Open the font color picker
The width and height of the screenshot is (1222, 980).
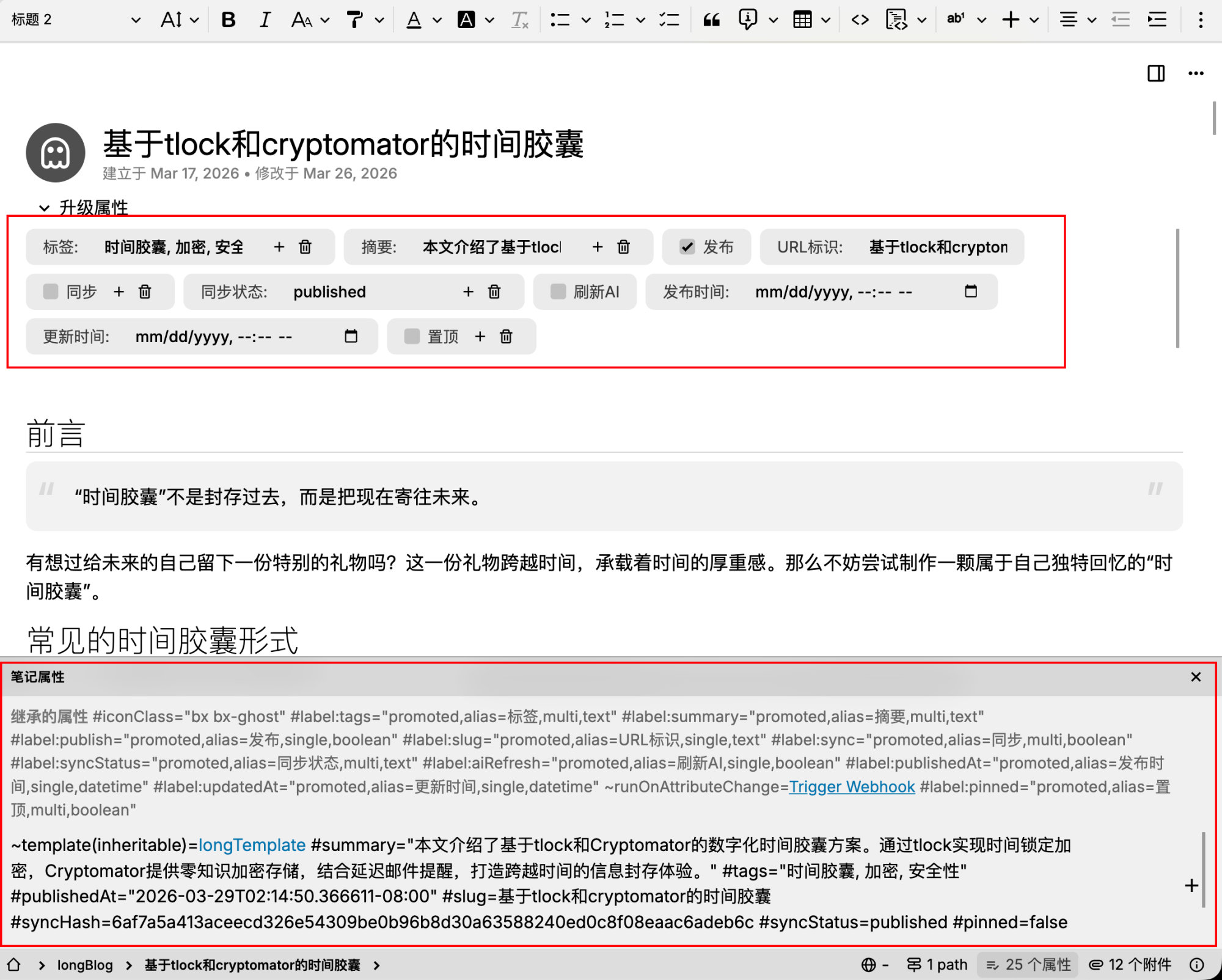(414, 20)
